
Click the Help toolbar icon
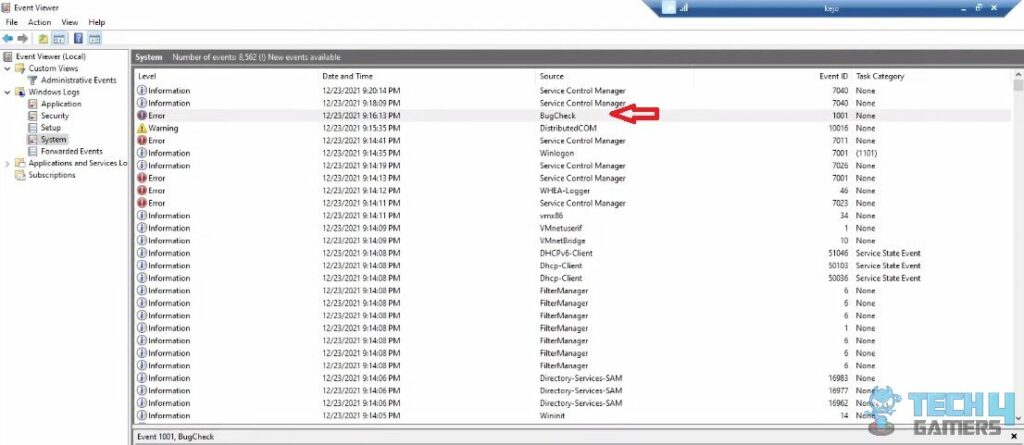pos(78,39)
